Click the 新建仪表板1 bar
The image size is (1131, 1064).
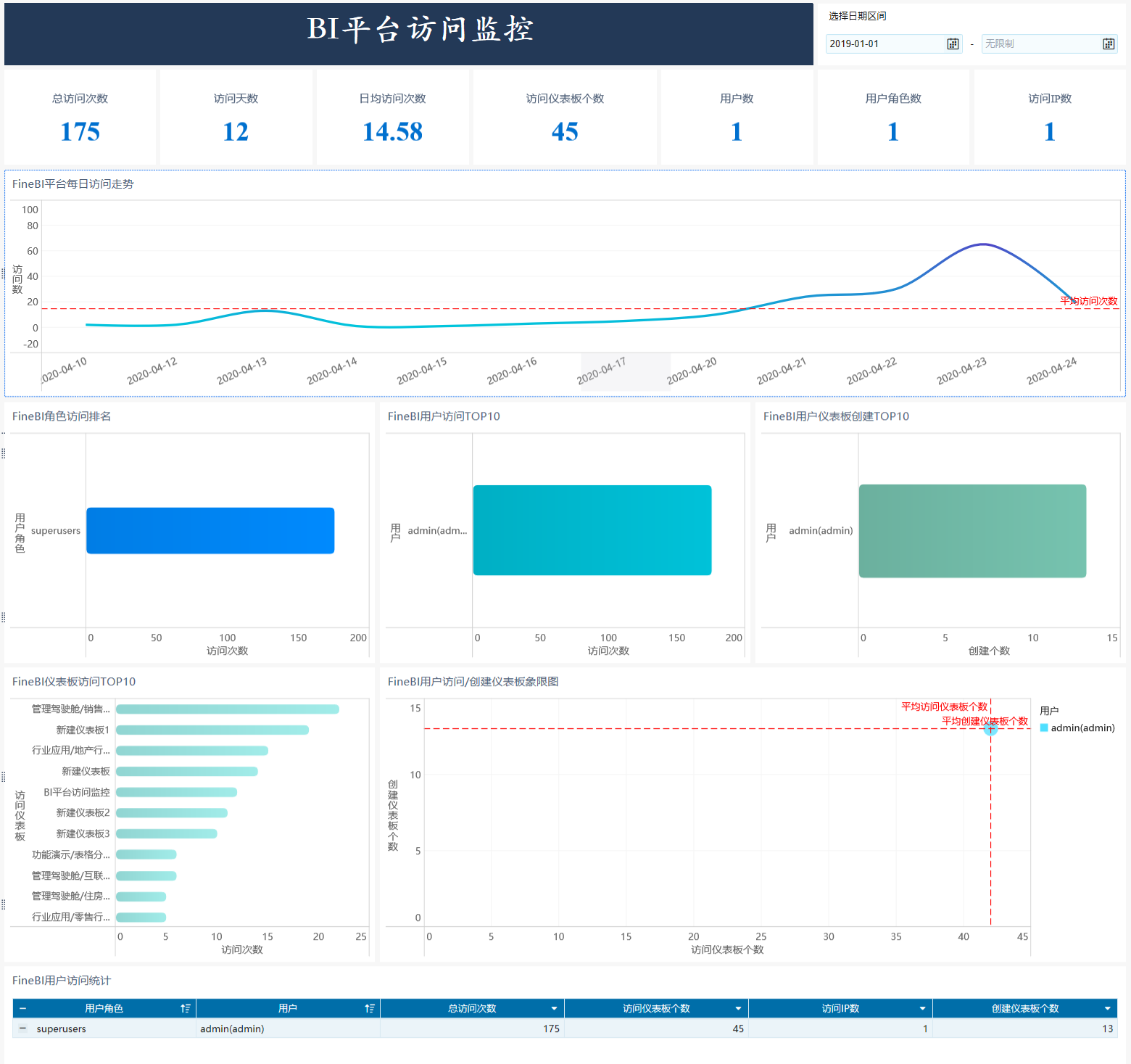[x=212, y=730]
